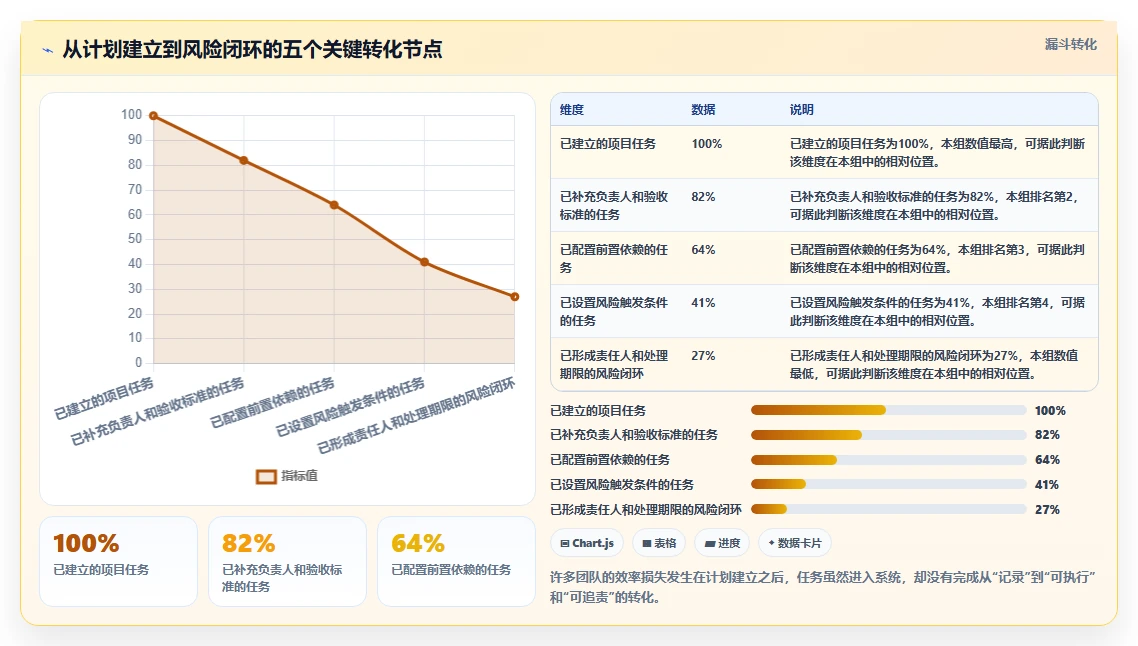Screen dimensions: 1138x646
Task: Click y-axis label 50 on chart
Action: [135, 239]
